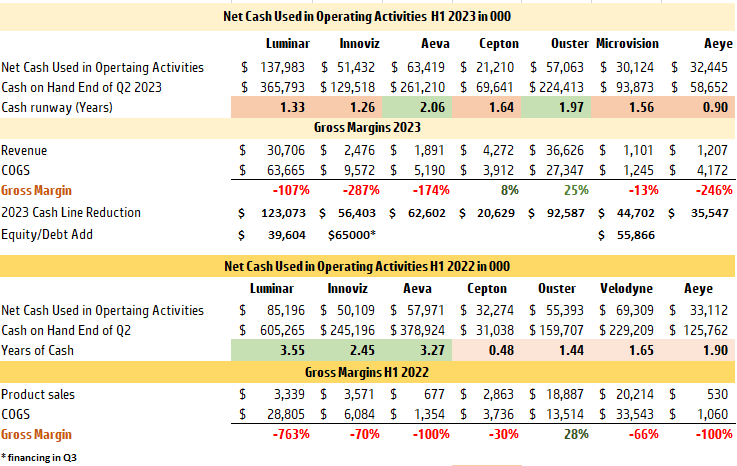
Task: Click the Microvision column header
Action: click(627, 44)
